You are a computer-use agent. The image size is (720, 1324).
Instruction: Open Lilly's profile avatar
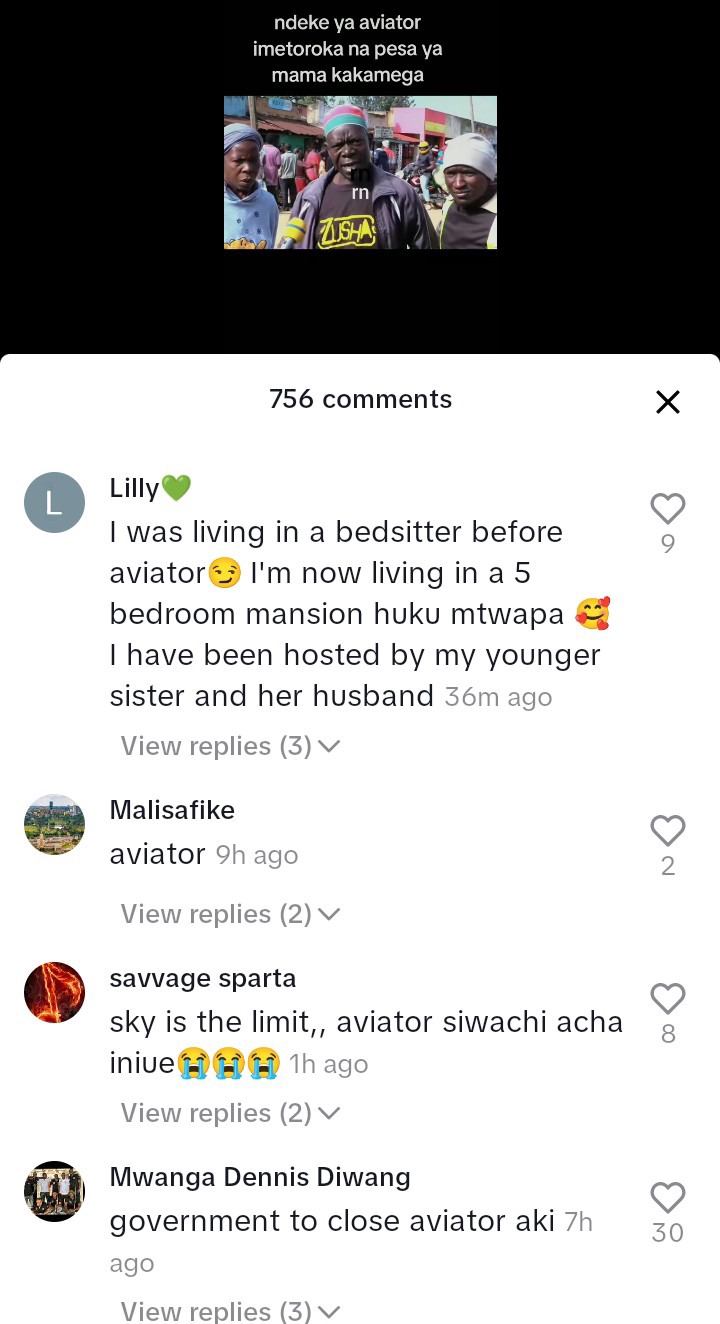click(54, 502)
